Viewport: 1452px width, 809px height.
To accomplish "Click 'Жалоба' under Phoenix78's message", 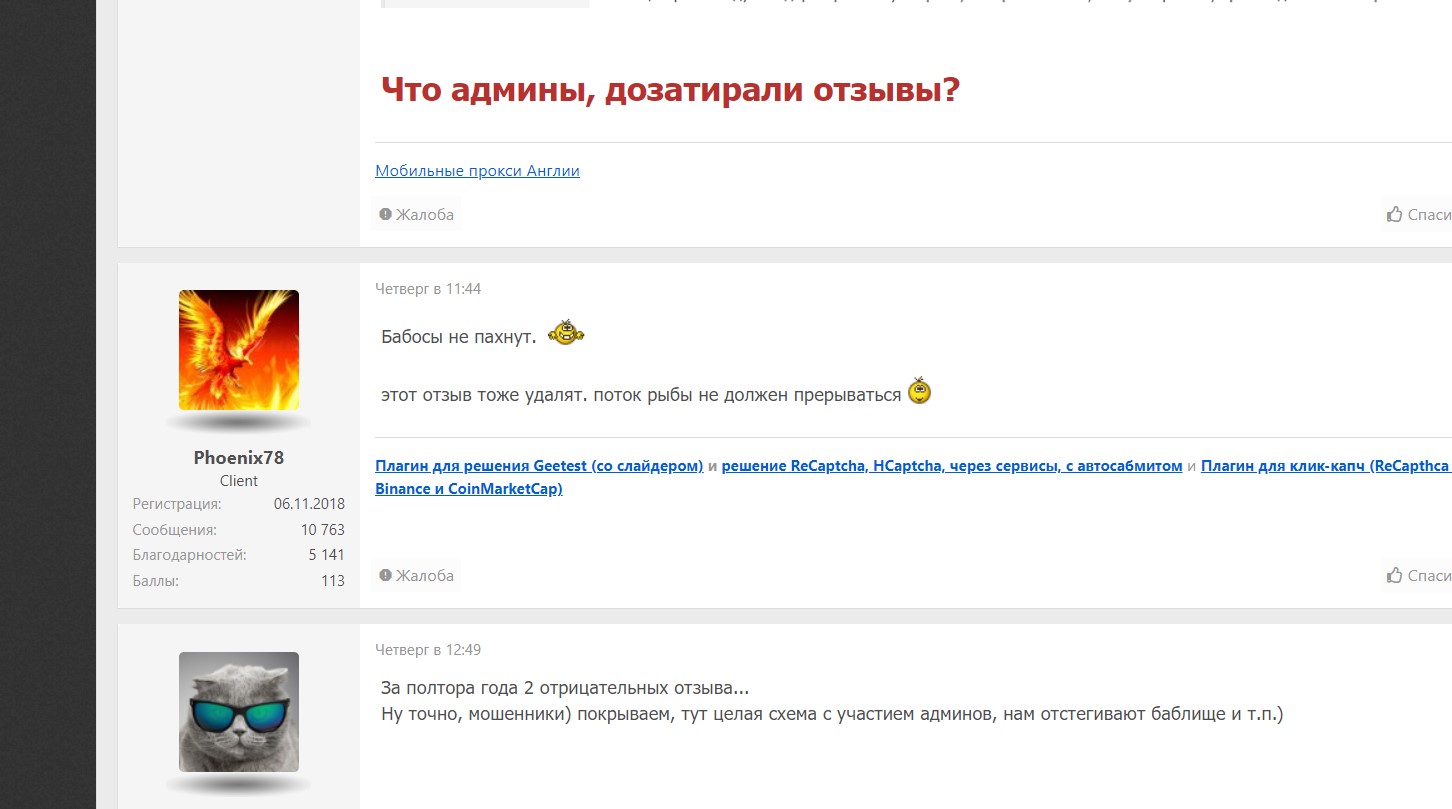I will click(x=416, y=575).
